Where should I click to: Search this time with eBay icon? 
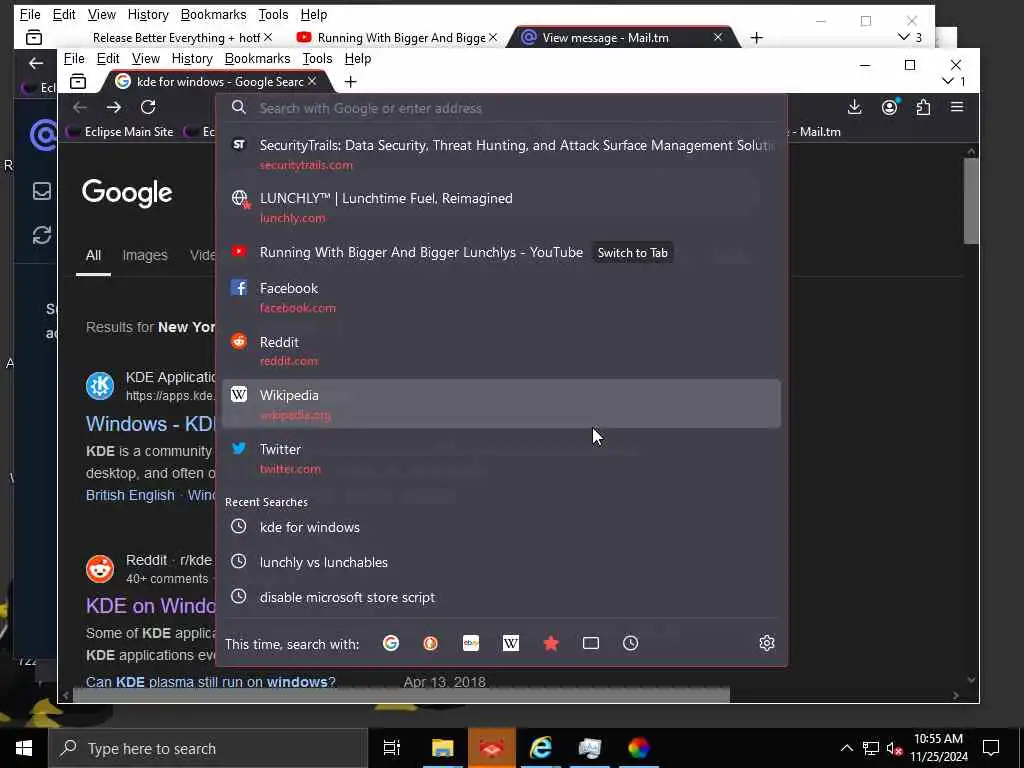click(x=471, y=643)
